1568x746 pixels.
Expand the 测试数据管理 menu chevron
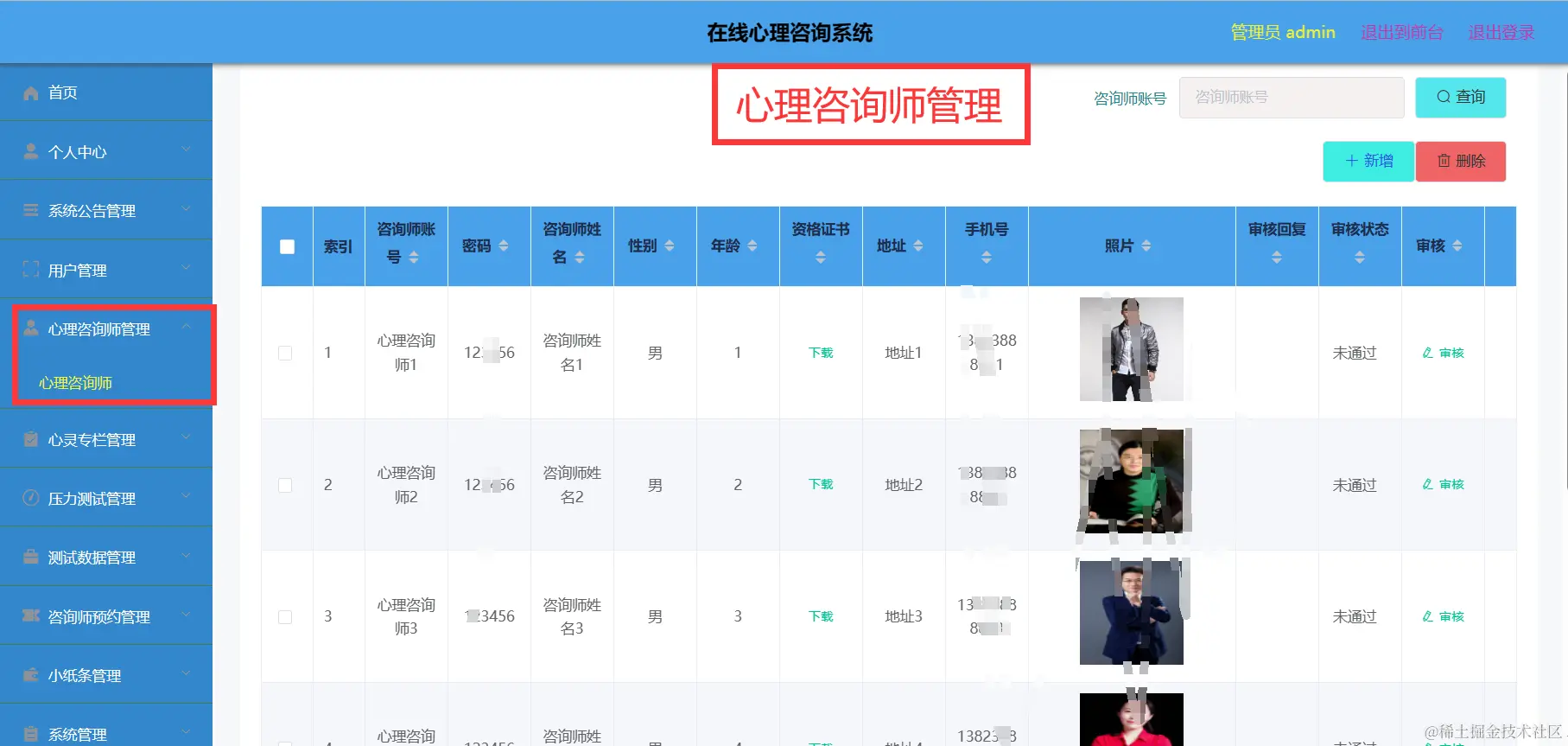186,556
